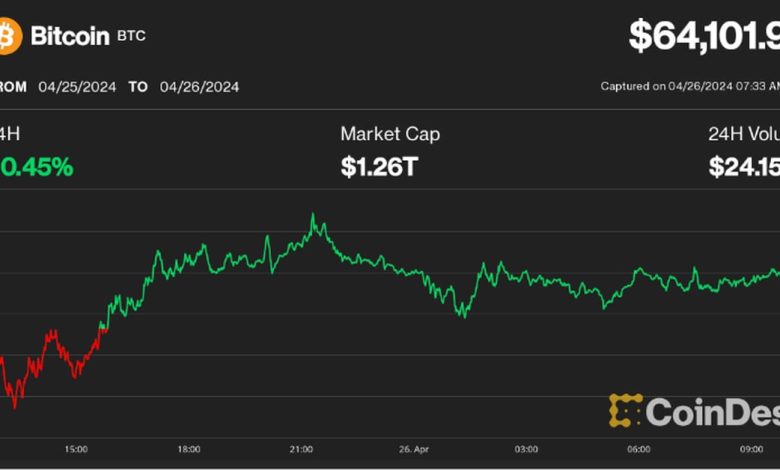Click the $1.26T market cap value
Screen dimensions: 780x470
[378, 167]
